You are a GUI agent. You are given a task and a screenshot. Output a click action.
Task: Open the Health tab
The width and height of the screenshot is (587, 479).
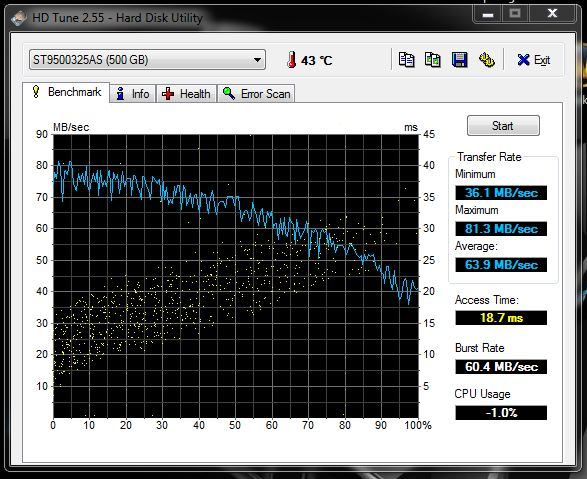point(186,94)
